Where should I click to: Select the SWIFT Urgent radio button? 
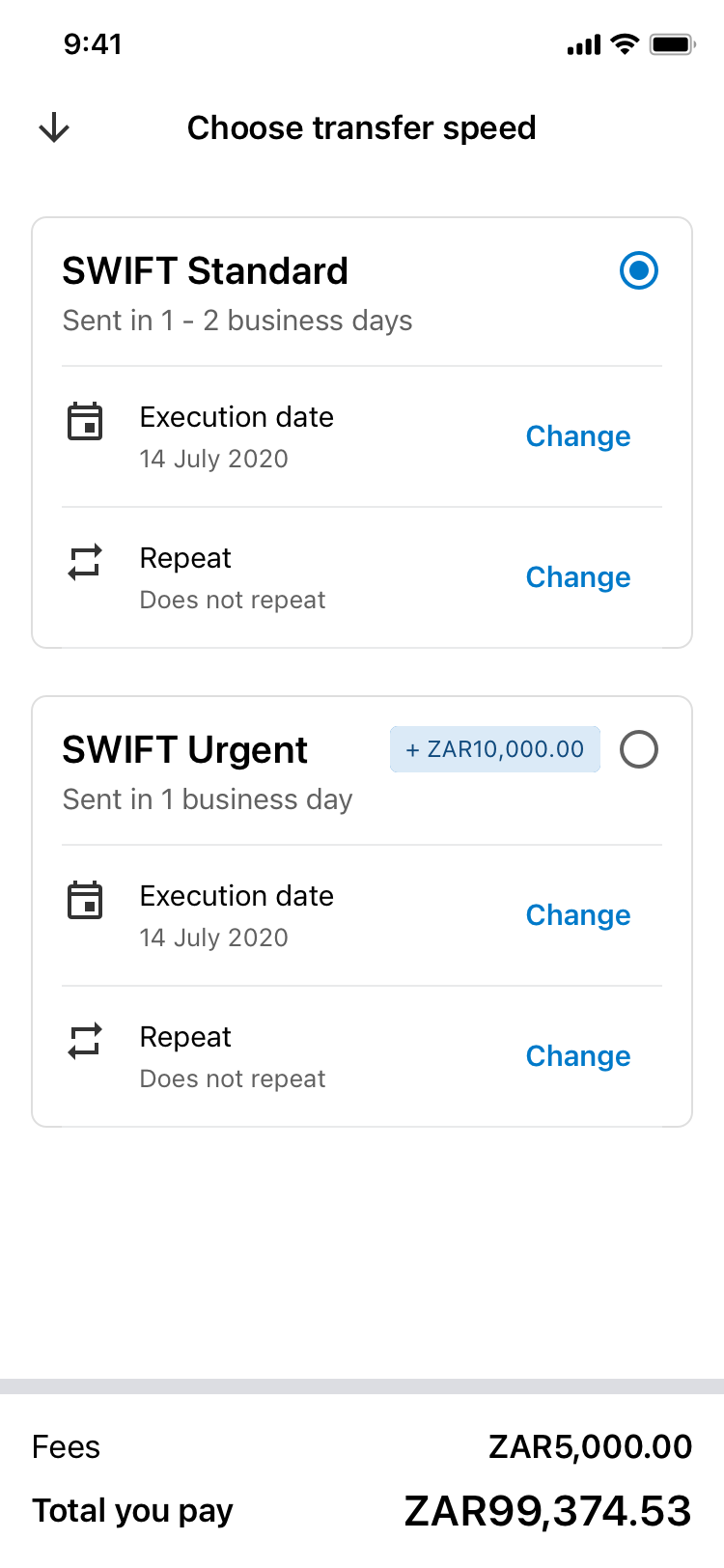click(639, 749)
